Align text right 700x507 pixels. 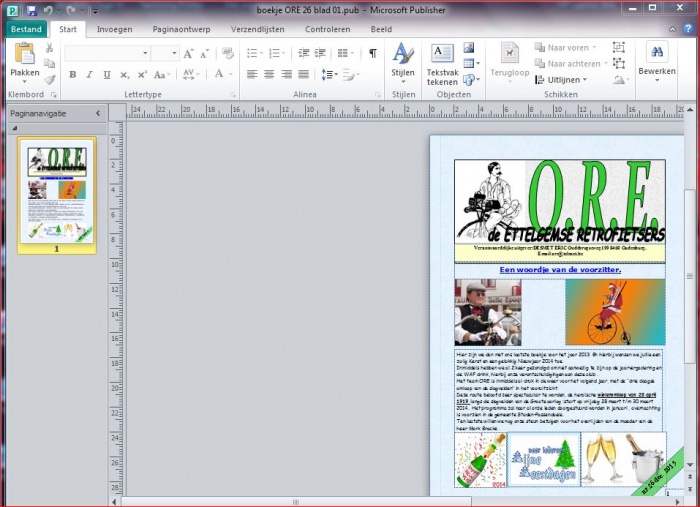(x=286, y=75)
